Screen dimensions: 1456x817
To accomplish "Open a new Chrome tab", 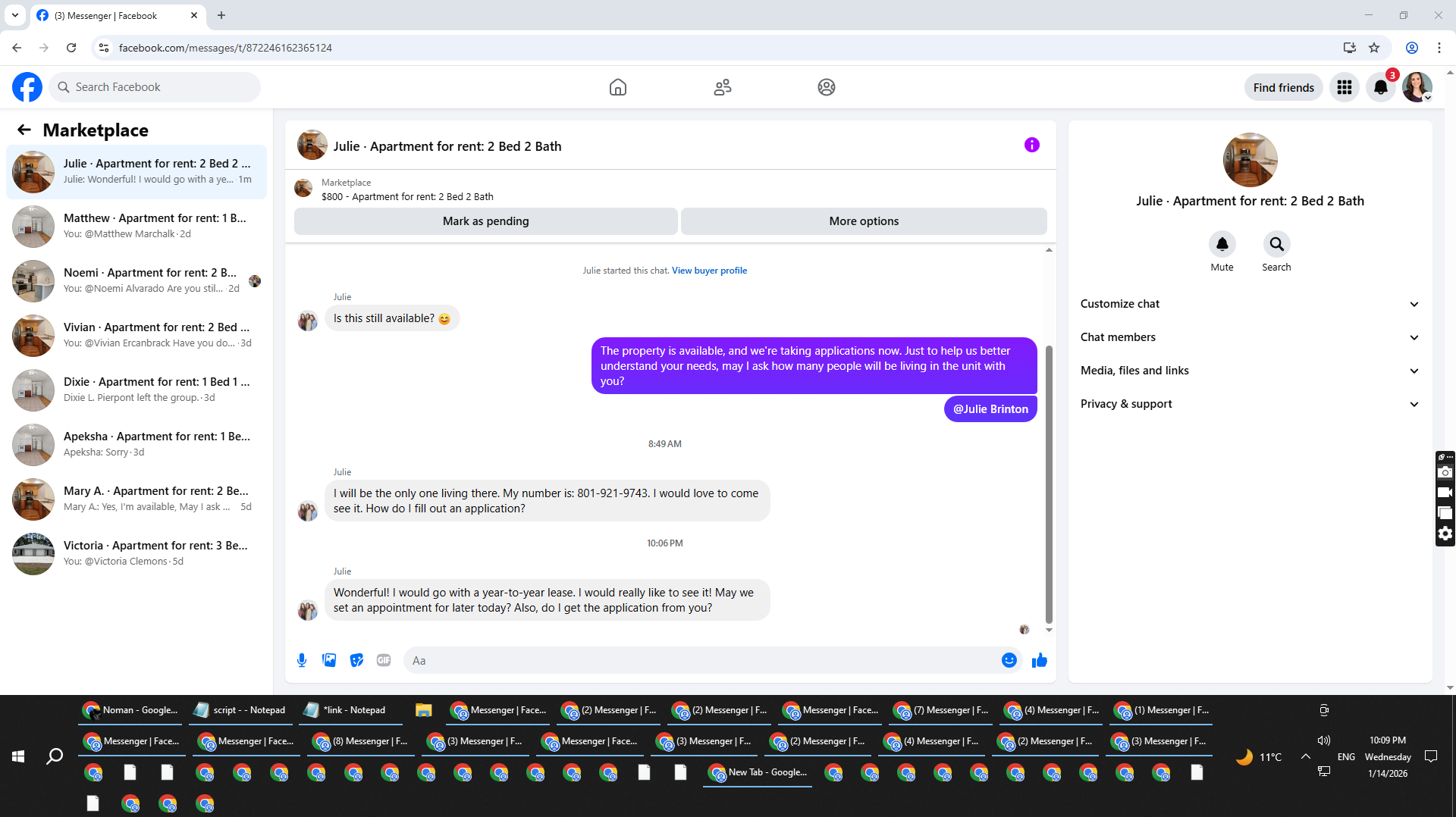I will click(x=221, y=15).
